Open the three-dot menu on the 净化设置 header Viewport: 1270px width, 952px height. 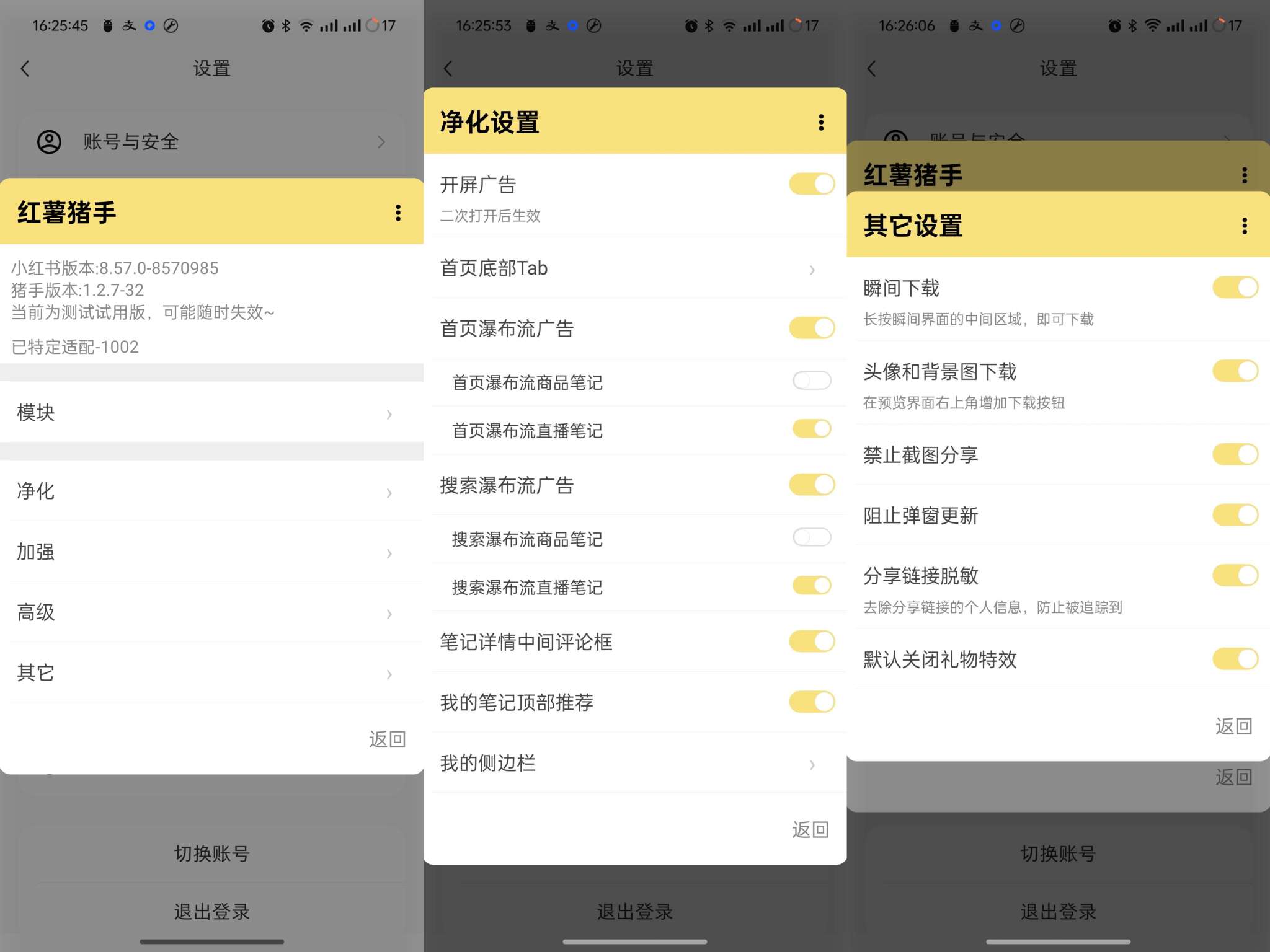coord(821,122)
